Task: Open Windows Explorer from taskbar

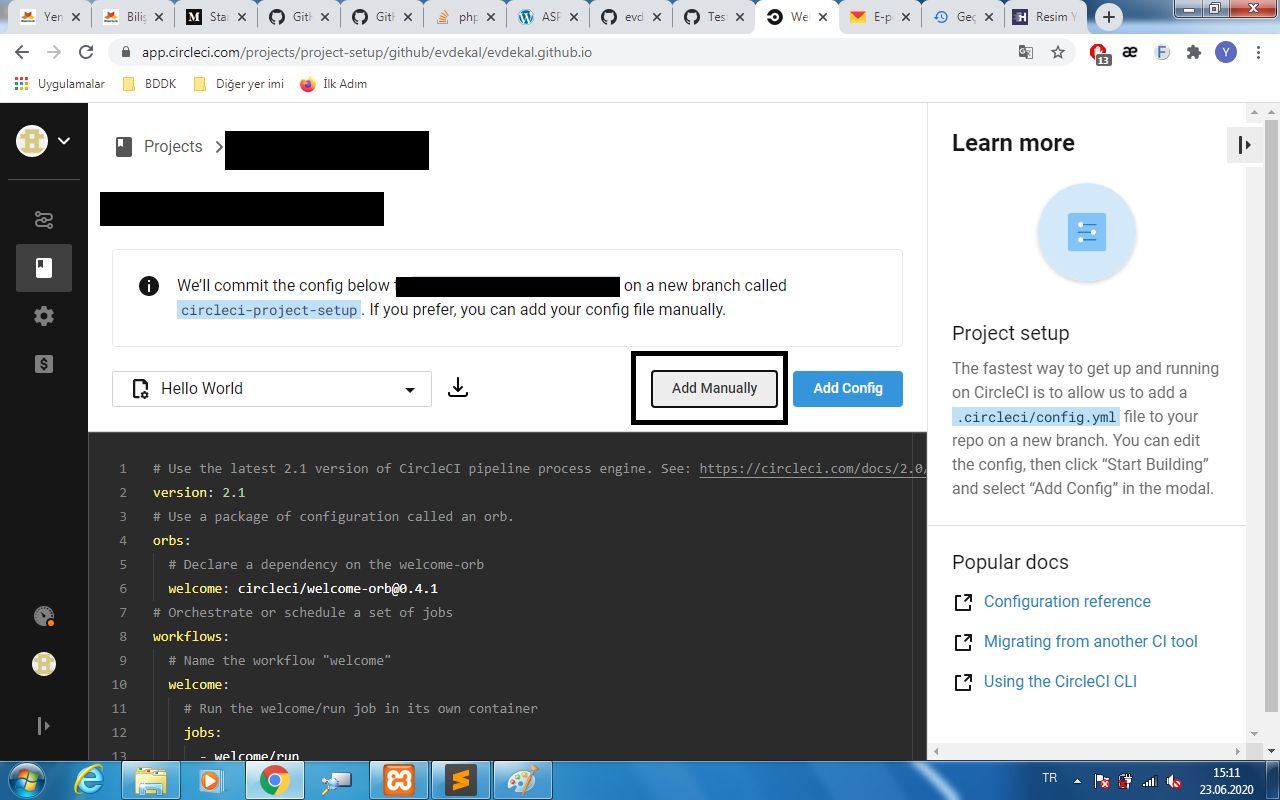Action: pyautogui.click(x=151, y=780)
